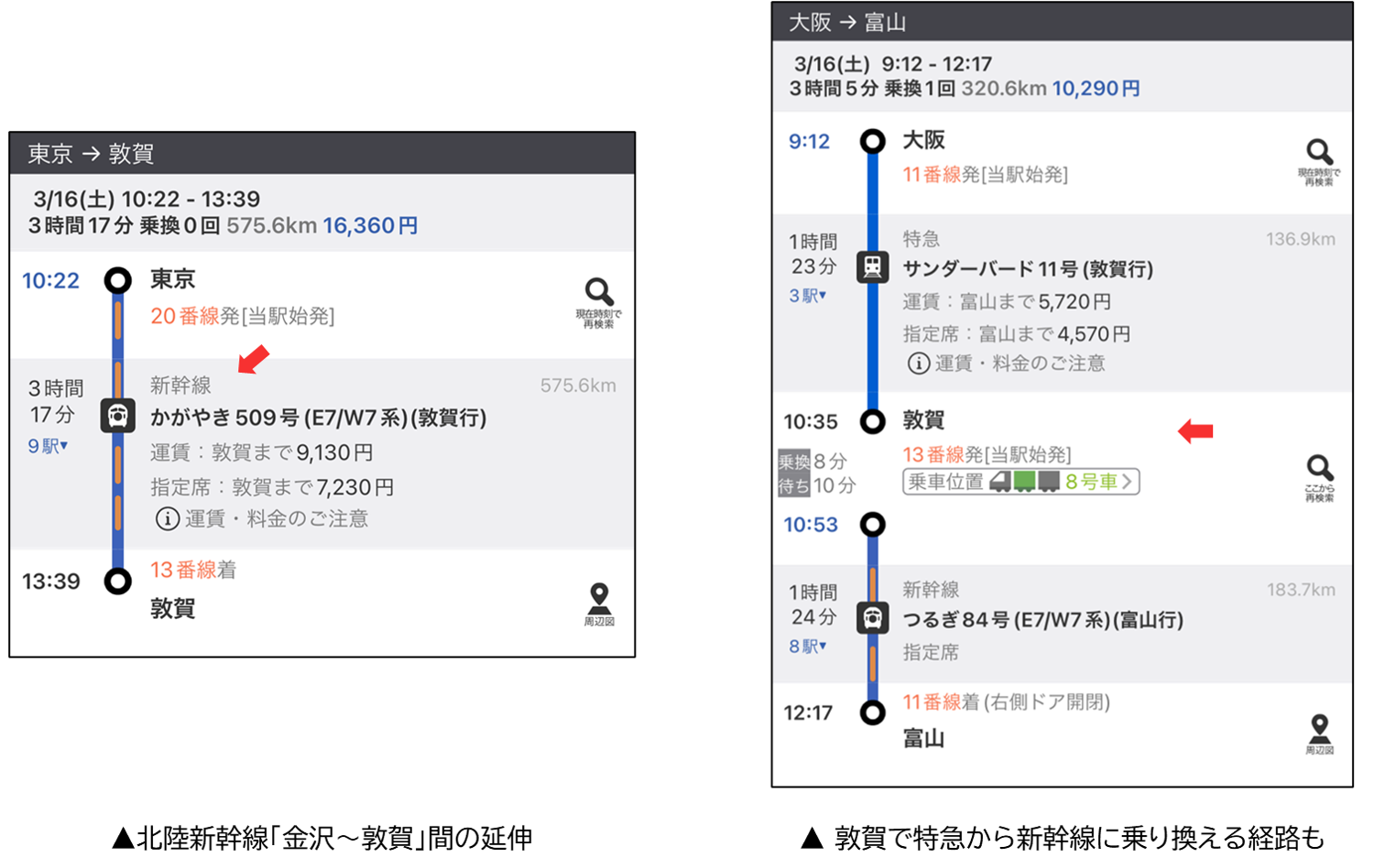
Task: Click the 10,290円 total fare
Action: [1096, 89]
